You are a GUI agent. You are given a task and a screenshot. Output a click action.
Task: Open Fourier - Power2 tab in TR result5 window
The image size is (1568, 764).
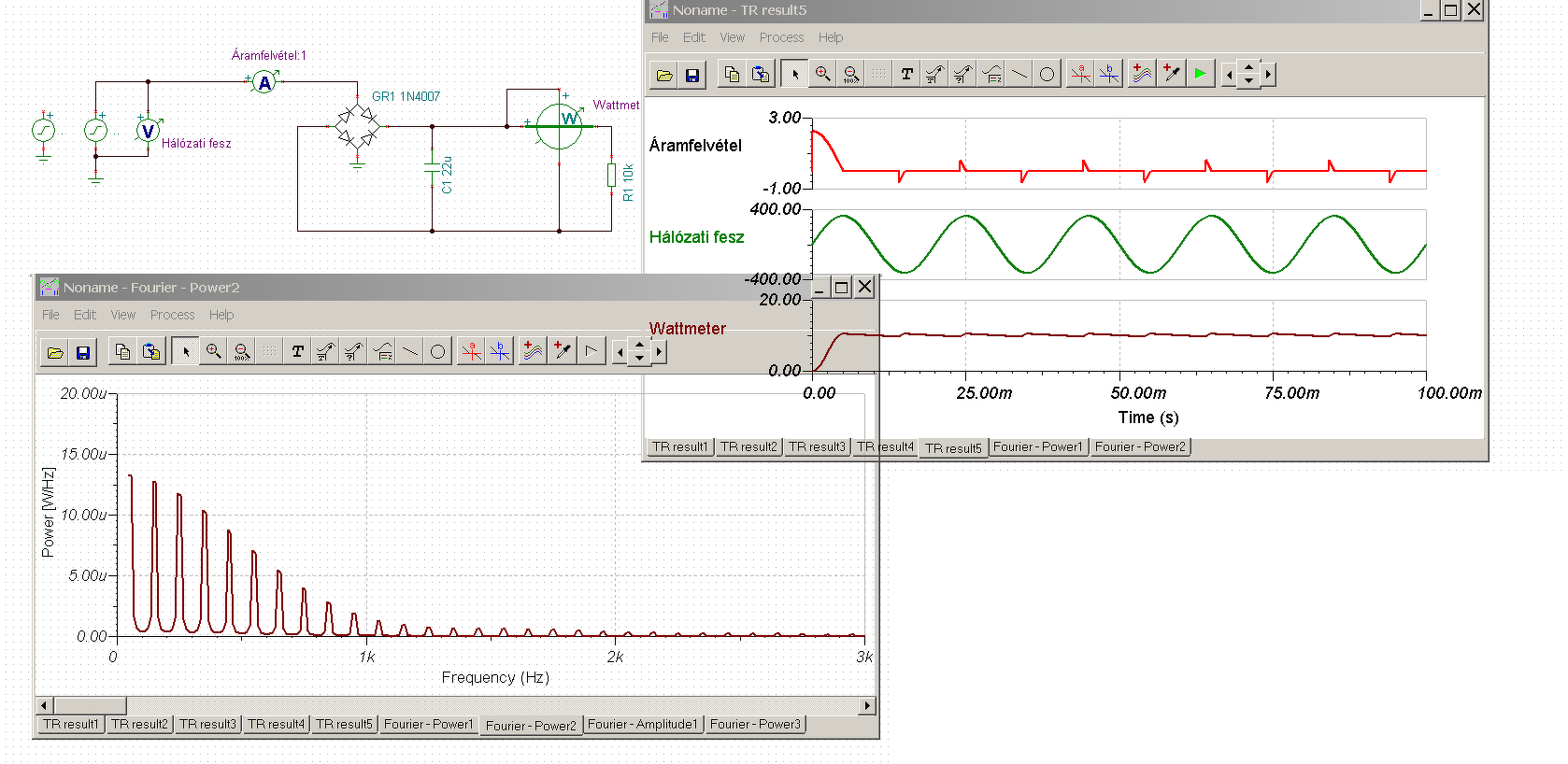coord(1140,447)
